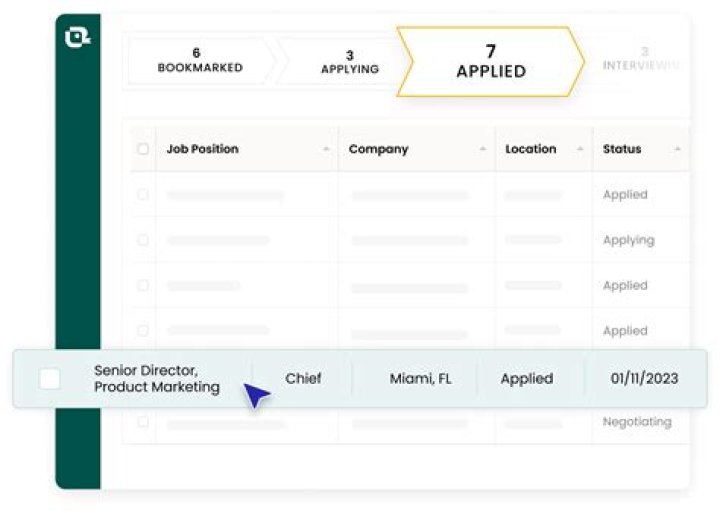Click the Negotiating status in last row
This screenshot has height=513, width=720.
click(x=636, y=422)
